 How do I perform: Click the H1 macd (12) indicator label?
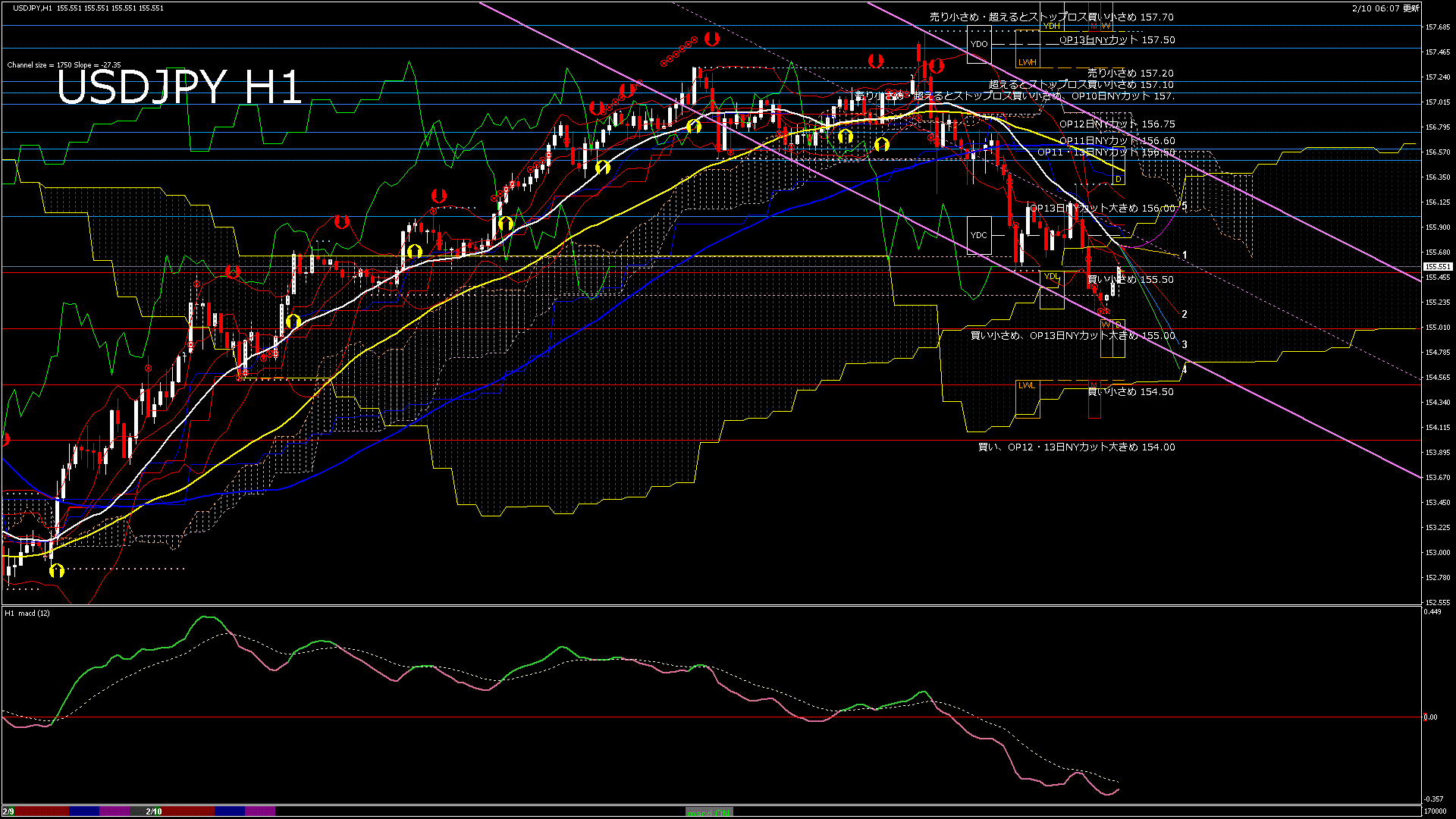tap(27, 613)
